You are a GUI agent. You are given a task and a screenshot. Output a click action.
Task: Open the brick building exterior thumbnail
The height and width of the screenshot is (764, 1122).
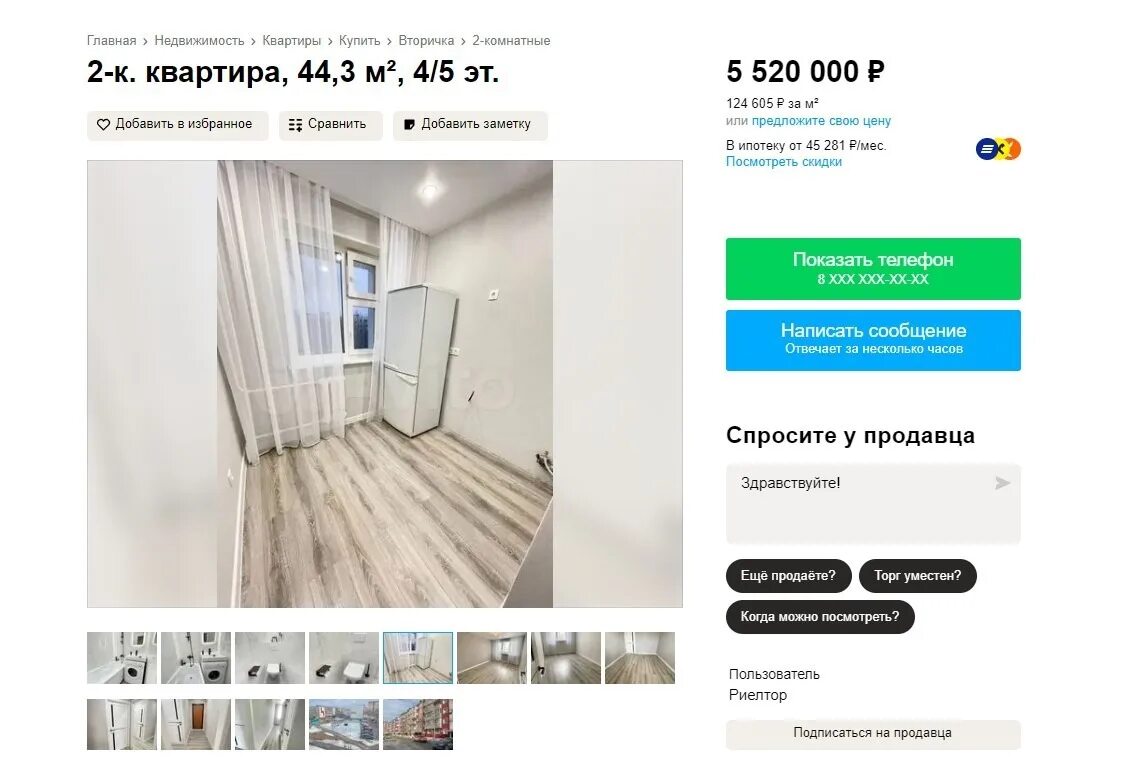418,725
